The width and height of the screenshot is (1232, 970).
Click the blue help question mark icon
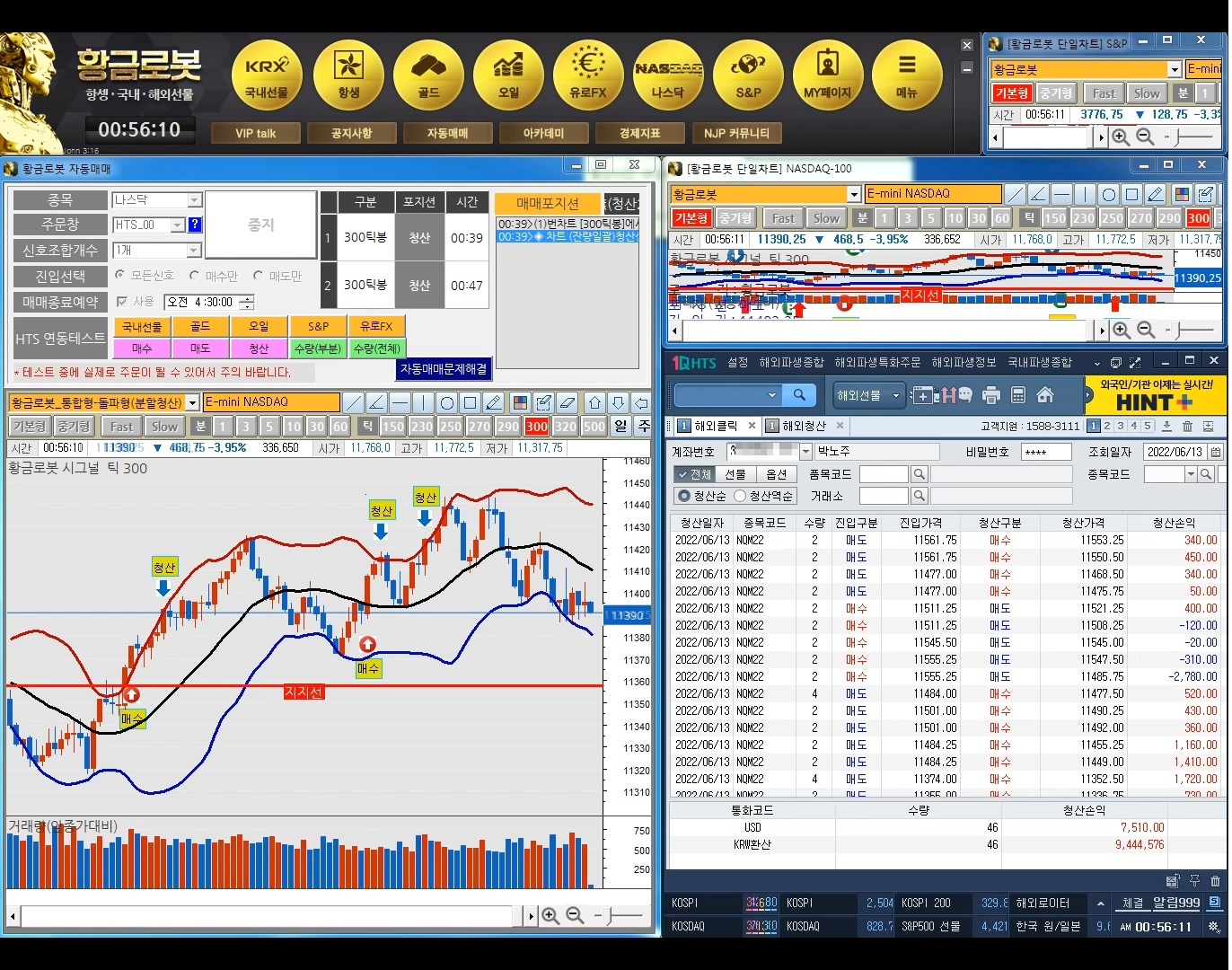(195, 225)
